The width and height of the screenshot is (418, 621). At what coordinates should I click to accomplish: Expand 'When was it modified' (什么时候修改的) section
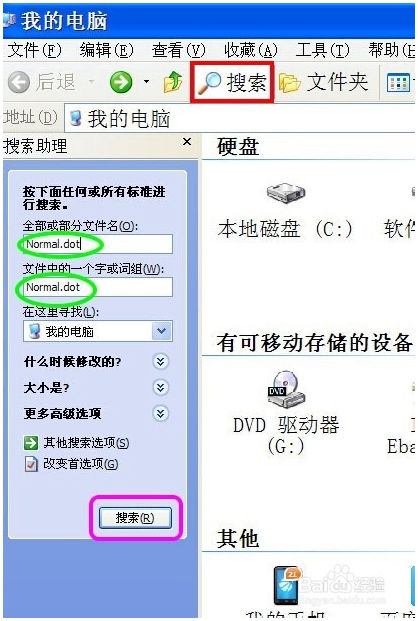tap(160, 361)
